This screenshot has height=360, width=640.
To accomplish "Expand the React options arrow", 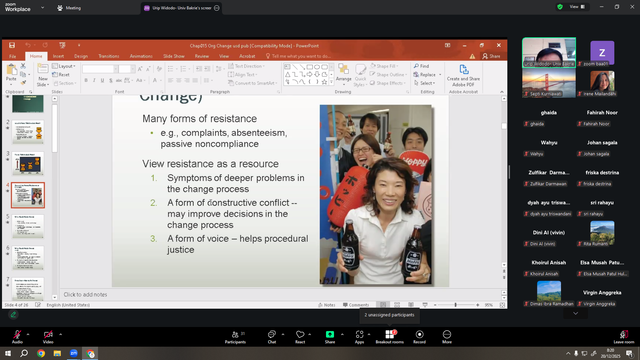I will (310, 334).
